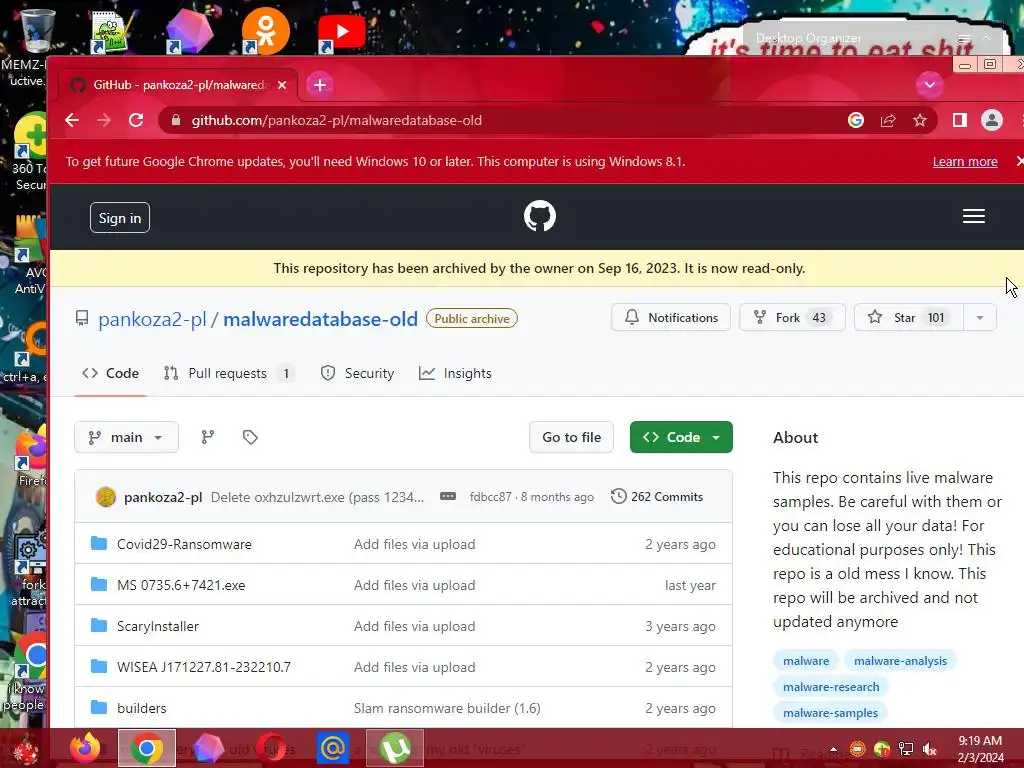
Task: Open uTorrent from the taskbar
Action: 395,748
